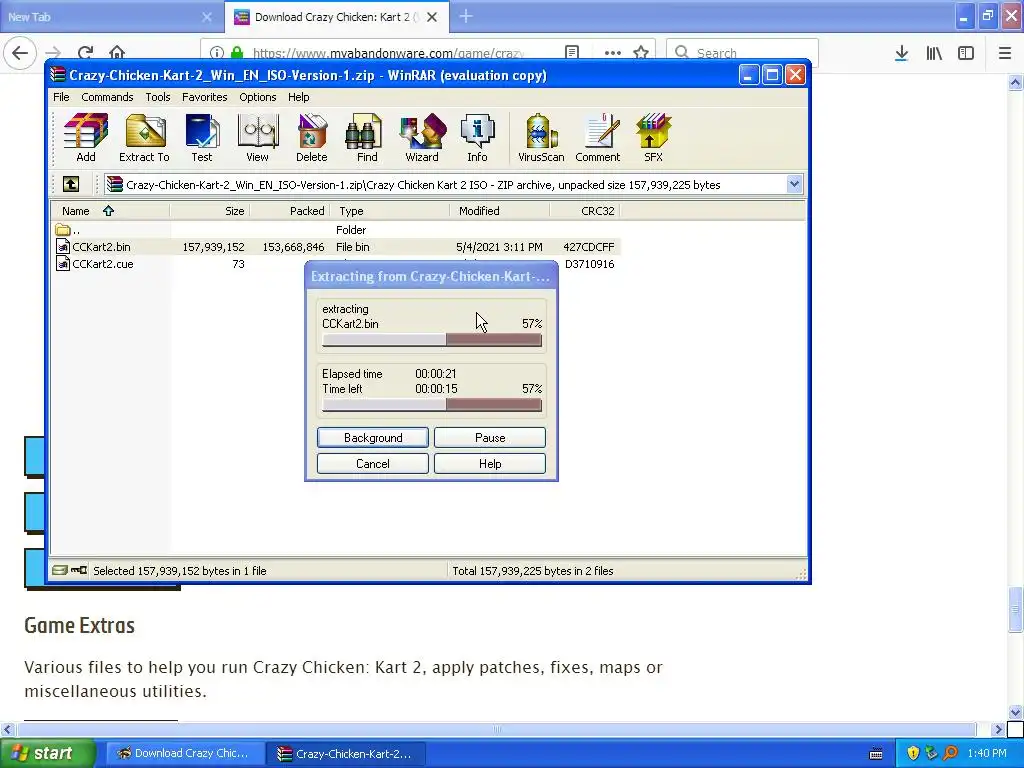The image size is (1024, 768).
Task: Open the Extract To tool
Action: [144, 138]
